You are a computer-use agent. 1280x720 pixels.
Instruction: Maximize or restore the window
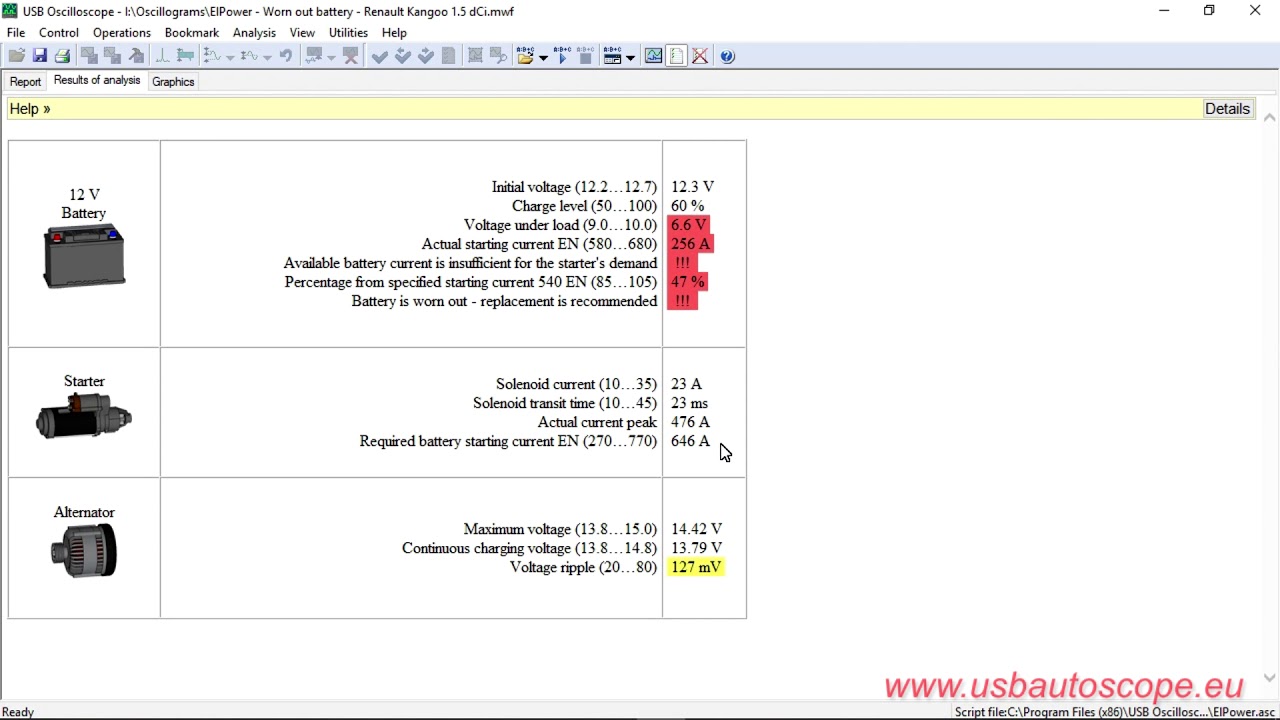[1209, 11]
